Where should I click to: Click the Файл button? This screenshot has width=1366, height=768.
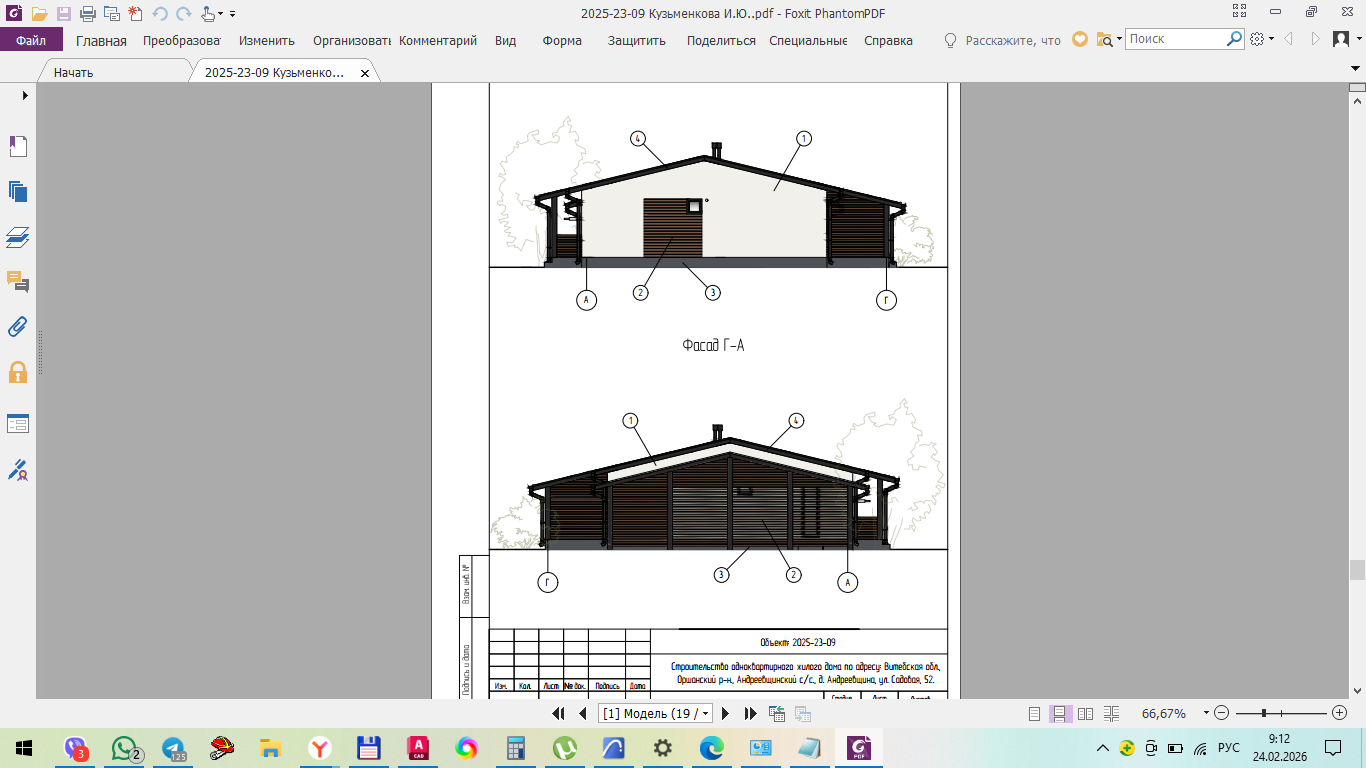[x=31, y=41]
